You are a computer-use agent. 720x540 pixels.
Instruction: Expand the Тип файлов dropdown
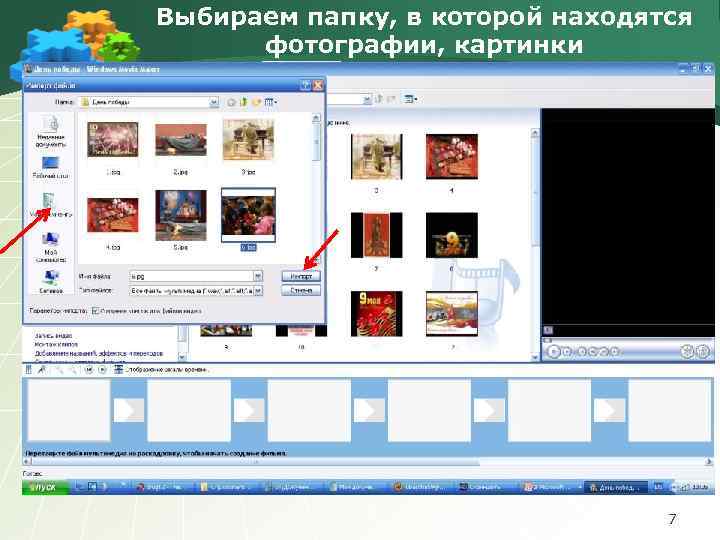coord(258,291)
